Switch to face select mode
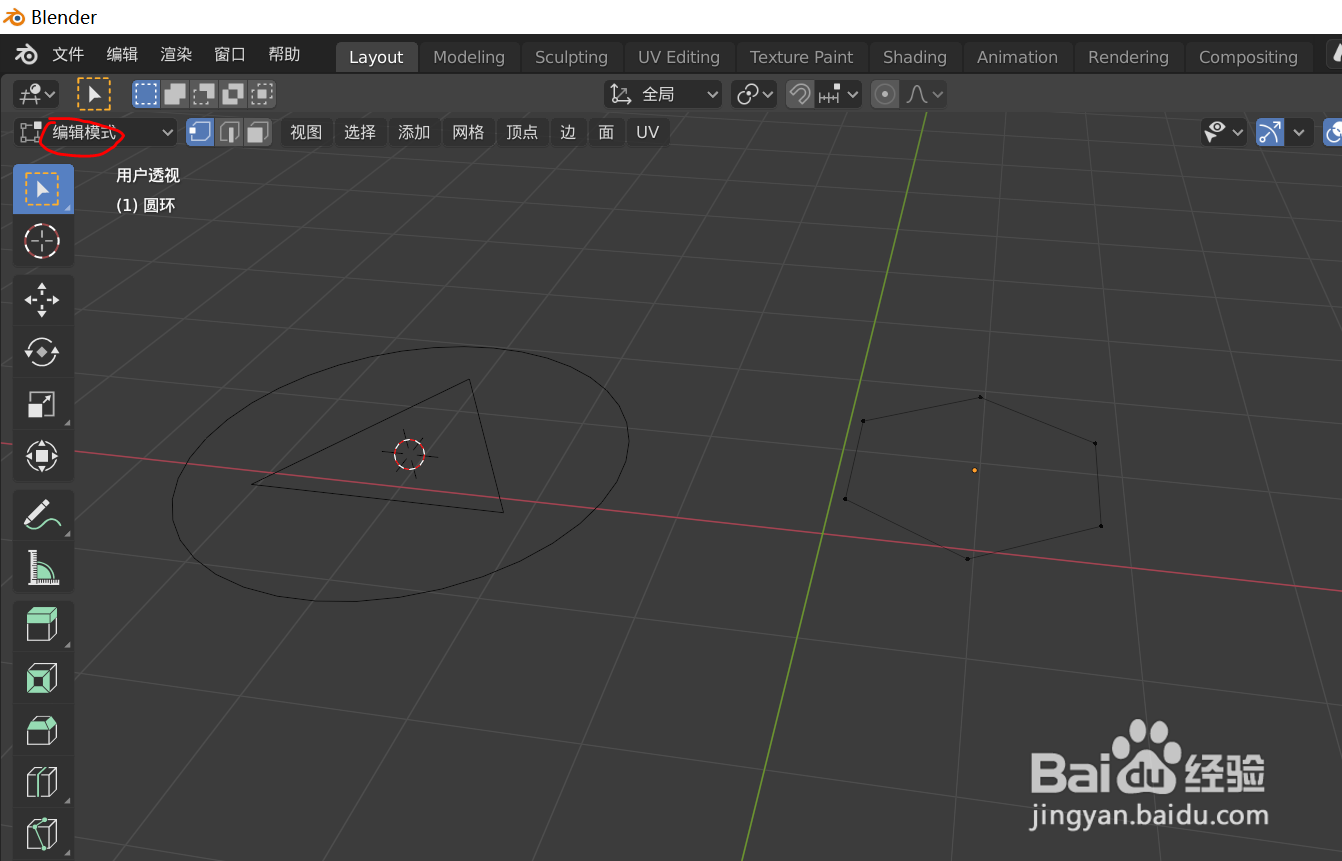 255,131
